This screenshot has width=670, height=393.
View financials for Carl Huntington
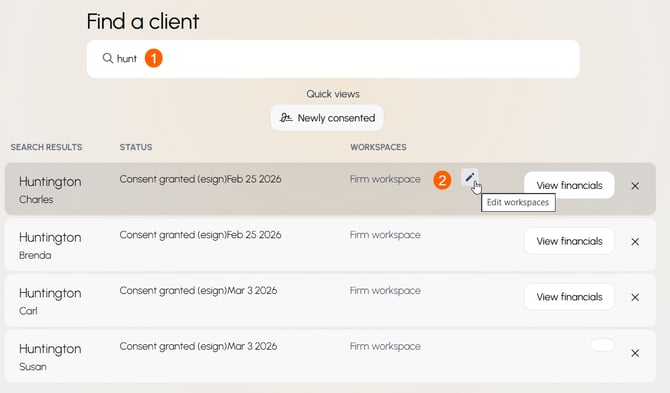(x=569, y=297)
